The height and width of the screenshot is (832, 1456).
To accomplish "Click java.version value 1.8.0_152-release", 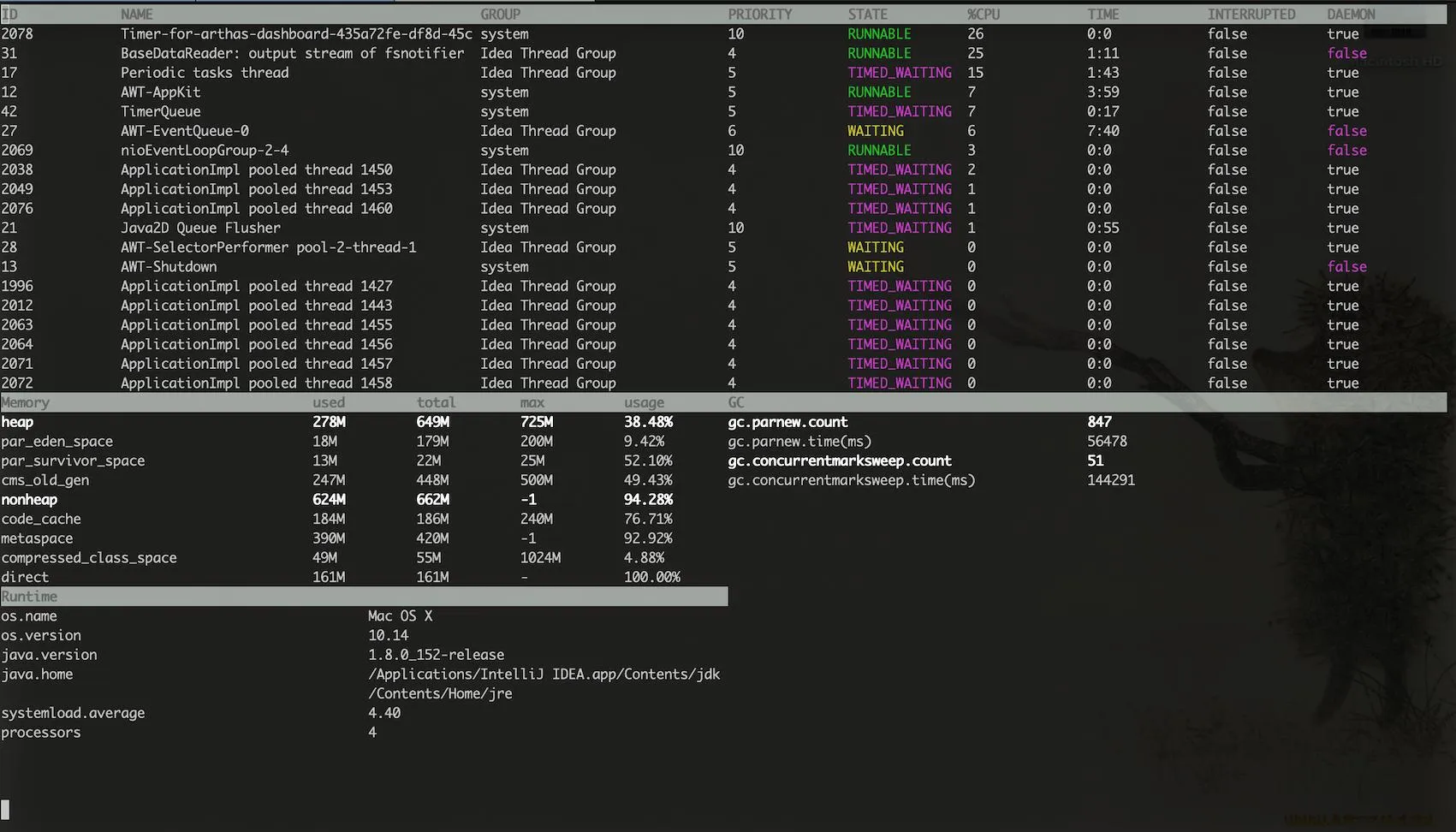I will coord(437,655).
